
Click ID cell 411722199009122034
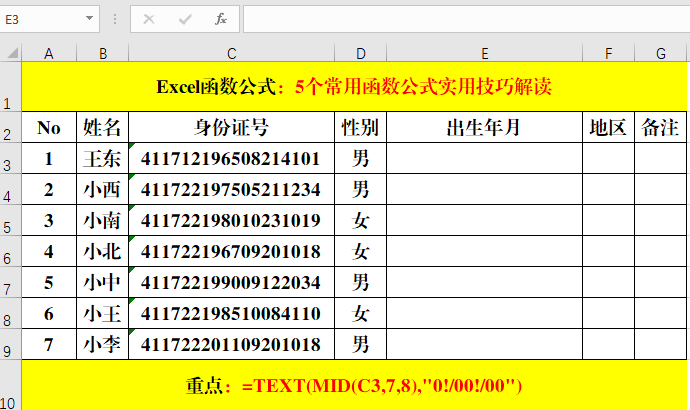(231, 282)
